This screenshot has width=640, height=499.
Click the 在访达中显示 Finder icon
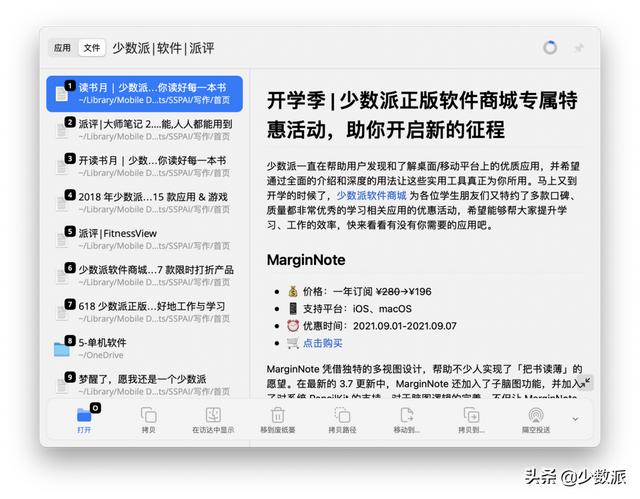pos(213,415)
